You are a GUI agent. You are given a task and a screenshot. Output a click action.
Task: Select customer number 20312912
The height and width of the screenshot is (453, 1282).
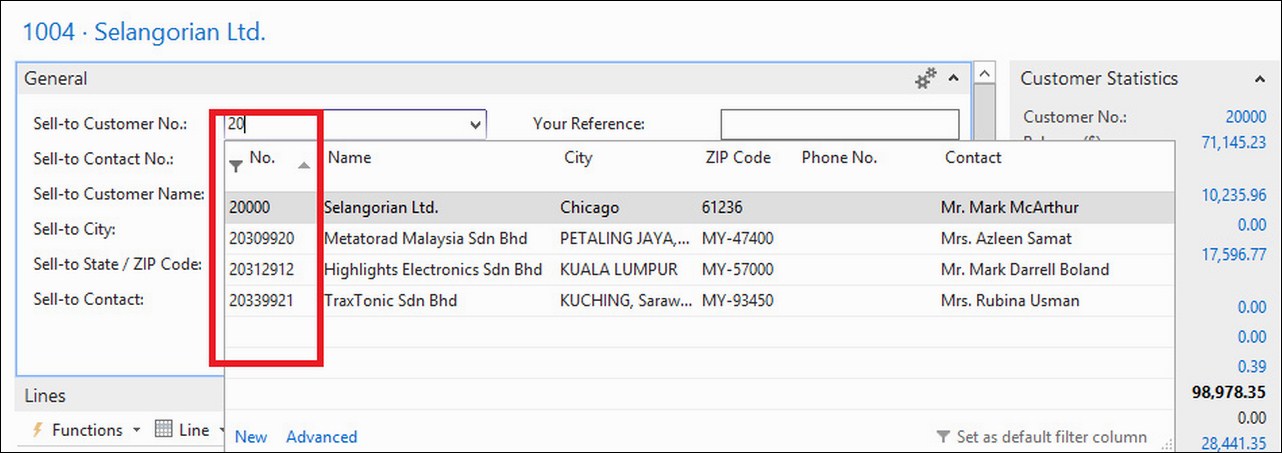coord(261,270)
